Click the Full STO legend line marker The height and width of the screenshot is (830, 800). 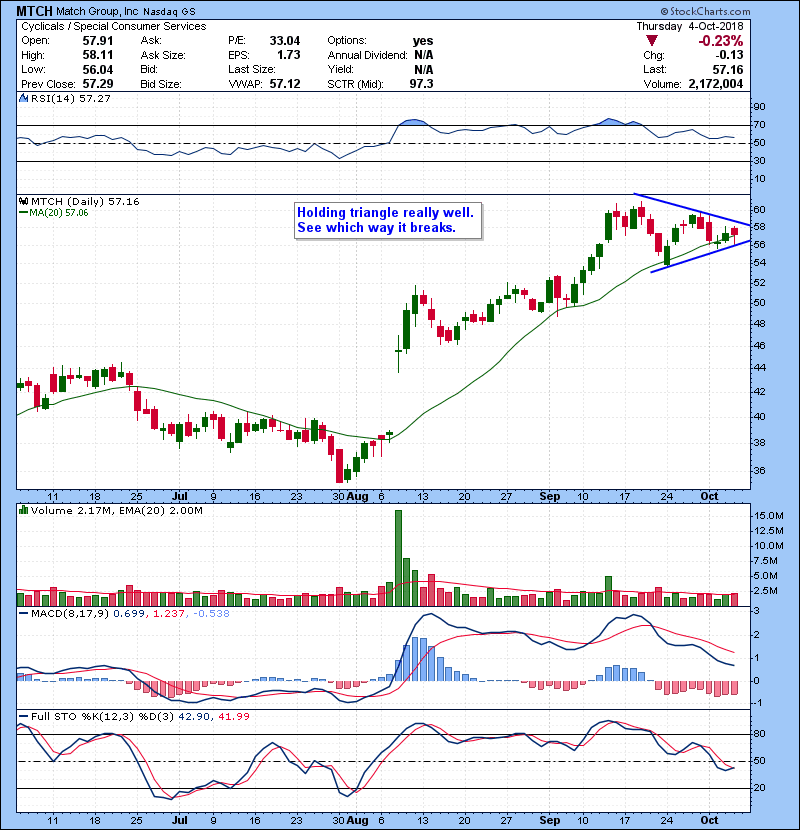pos(23,716)
